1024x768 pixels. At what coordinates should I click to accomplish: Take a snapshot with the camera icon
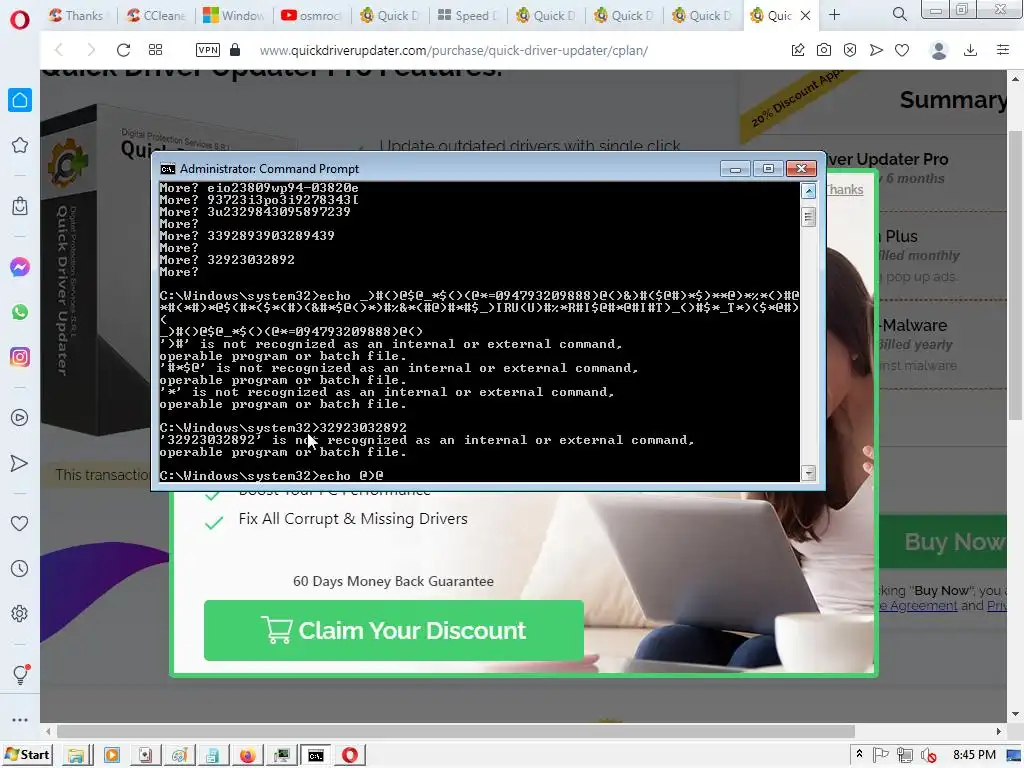point(824,50)
